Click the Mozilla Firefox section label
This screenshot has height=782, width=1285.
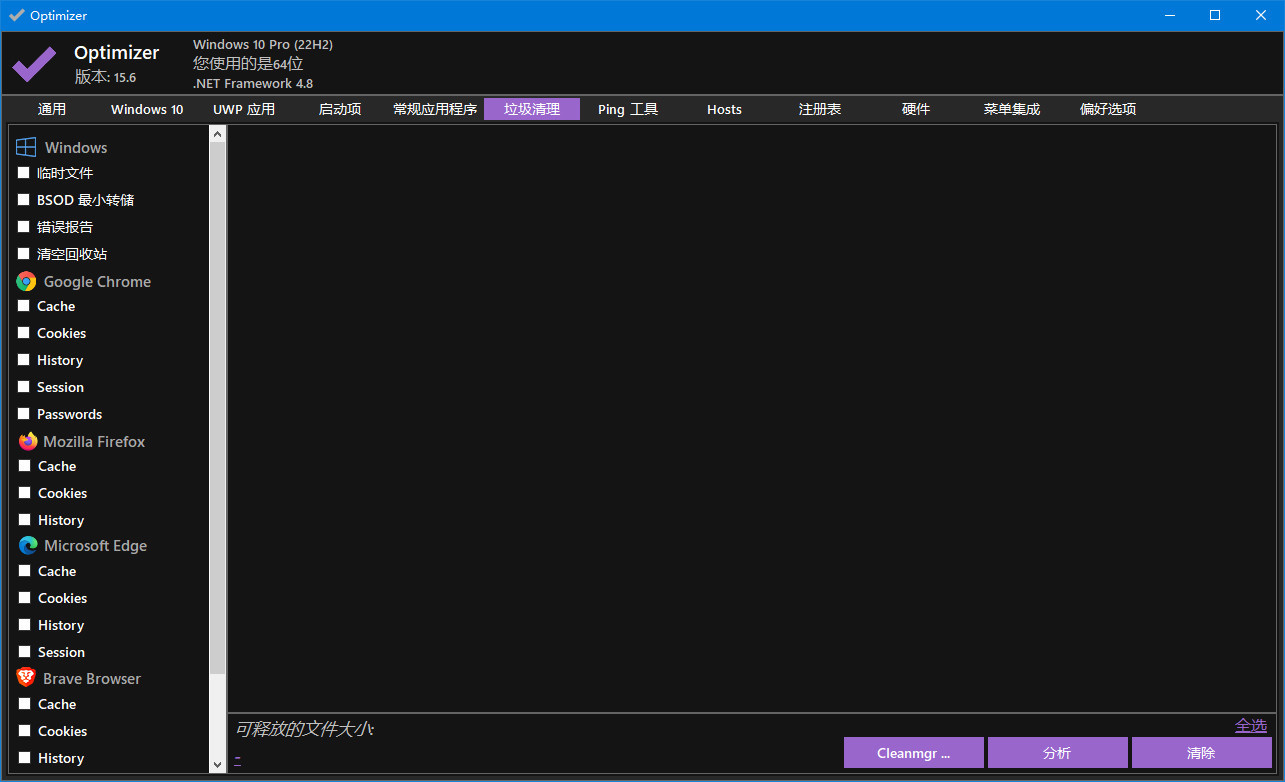point(94,441)
